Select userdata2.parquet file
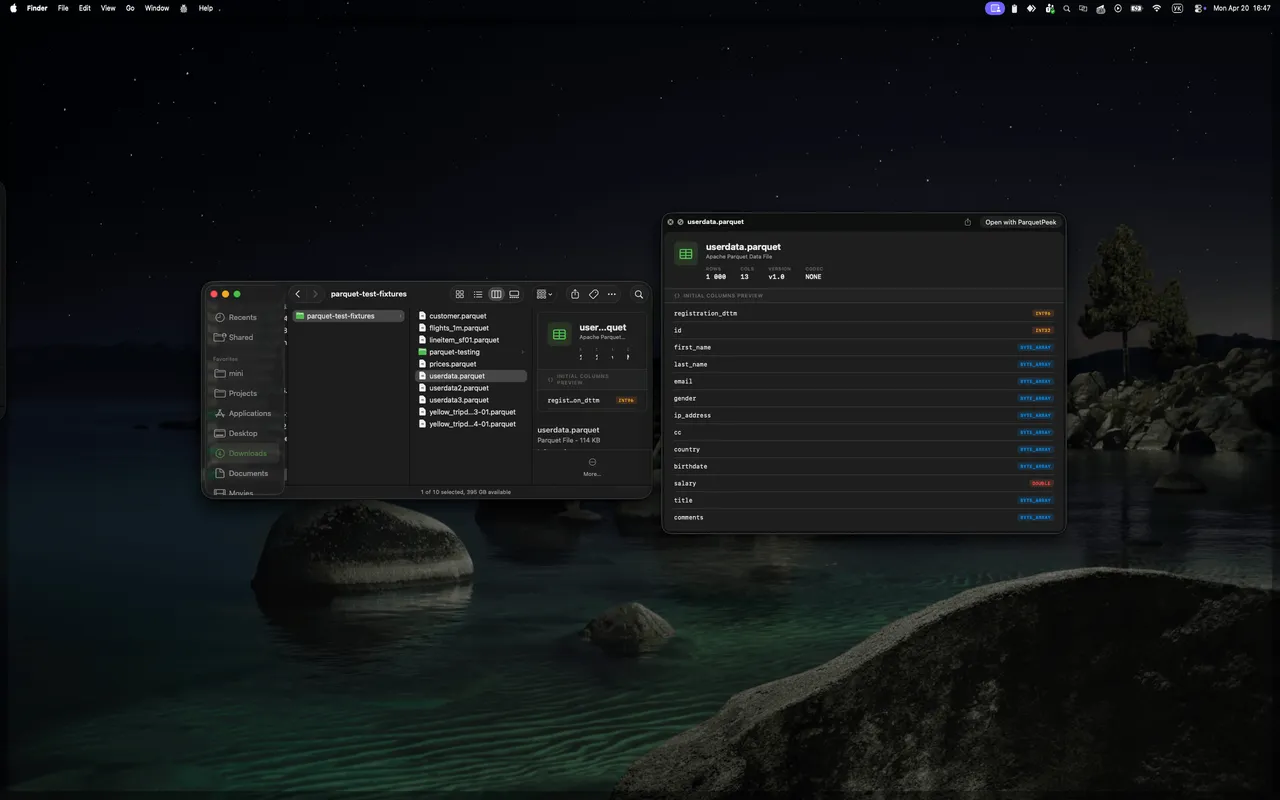This screenshot has width=1280, height=800. pos(470,388)
